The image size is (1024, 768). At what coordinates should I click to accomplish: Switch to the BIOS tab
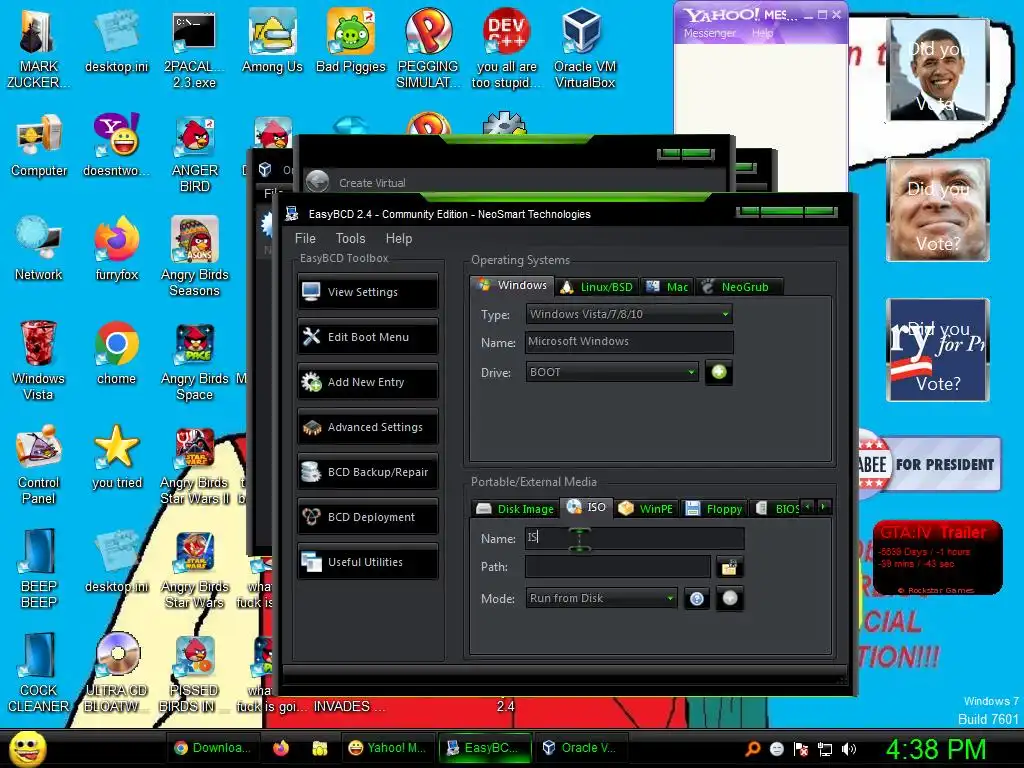pyautogui.click(x=776, y=509)
